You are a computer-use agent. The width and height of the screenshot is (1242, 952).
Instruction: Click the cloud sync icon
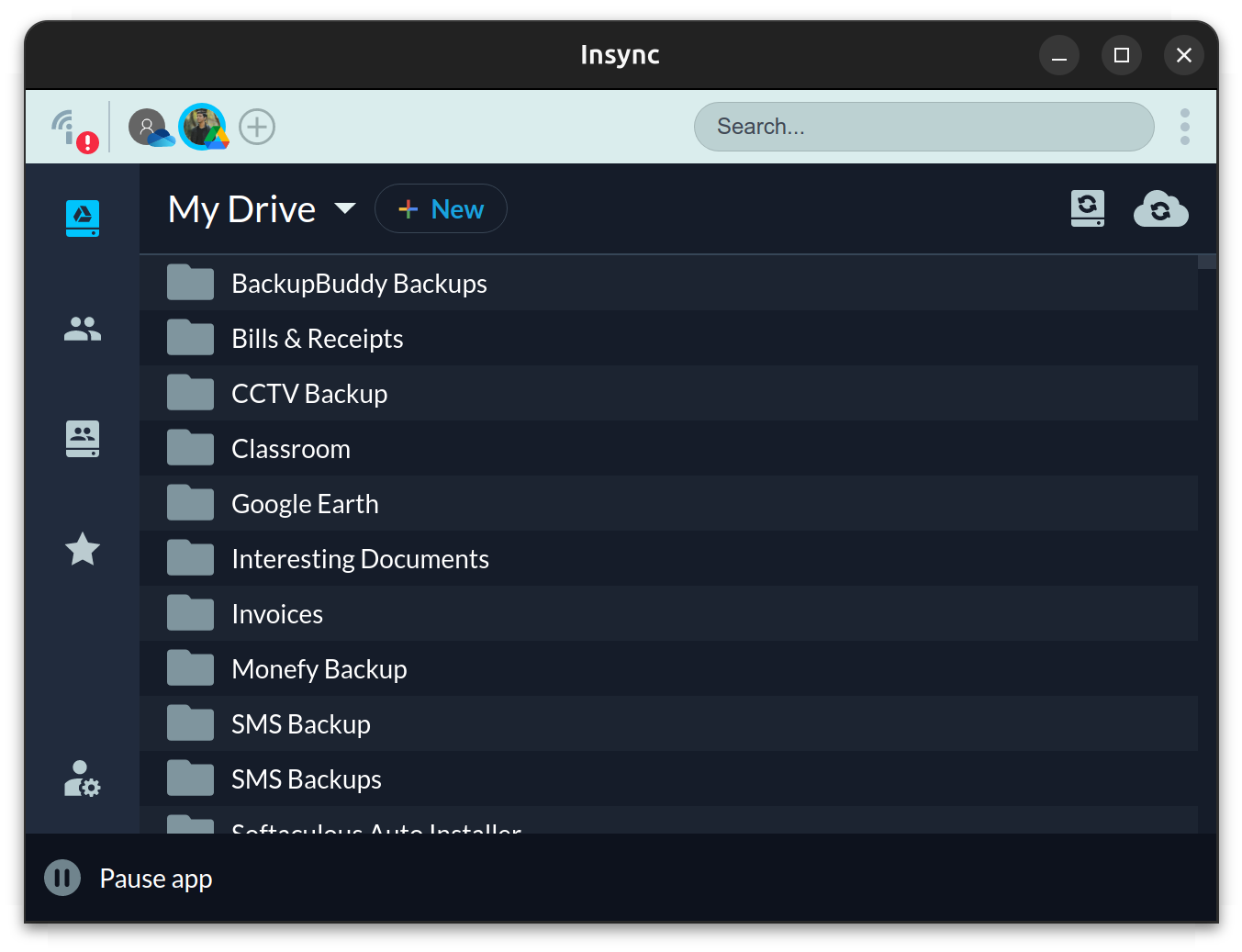[x=1160, y=209]
